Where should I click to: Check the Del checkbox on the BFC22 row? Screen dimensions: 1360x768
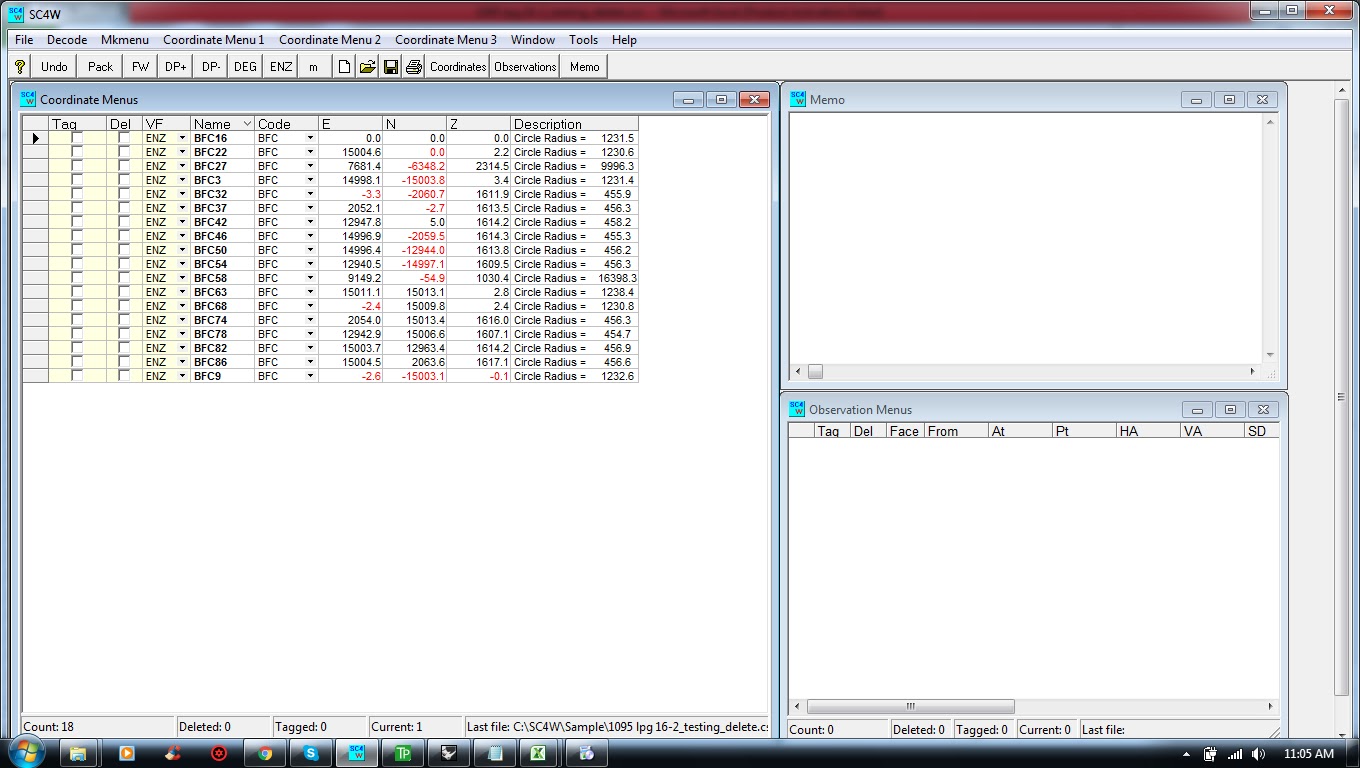coord(124,152)
